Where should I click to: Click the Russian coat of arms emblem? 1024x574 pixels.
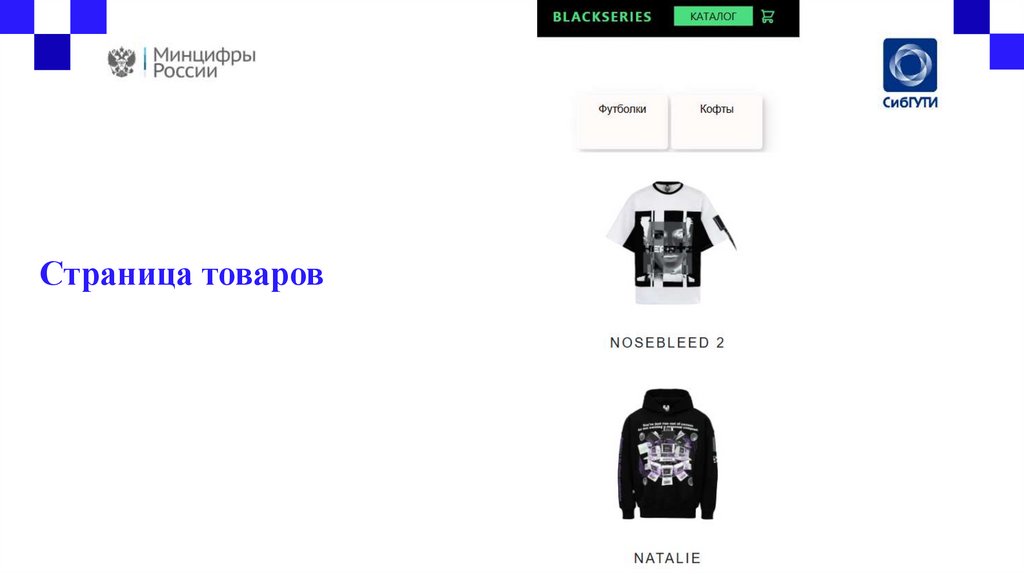point(121,62)
